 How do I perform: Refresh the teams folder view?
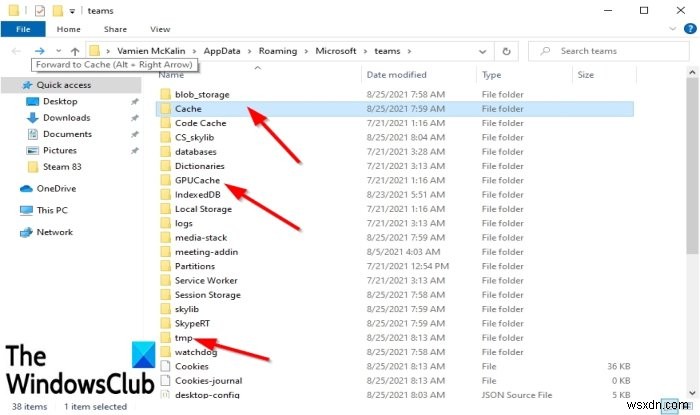click(x=506, y=51)
